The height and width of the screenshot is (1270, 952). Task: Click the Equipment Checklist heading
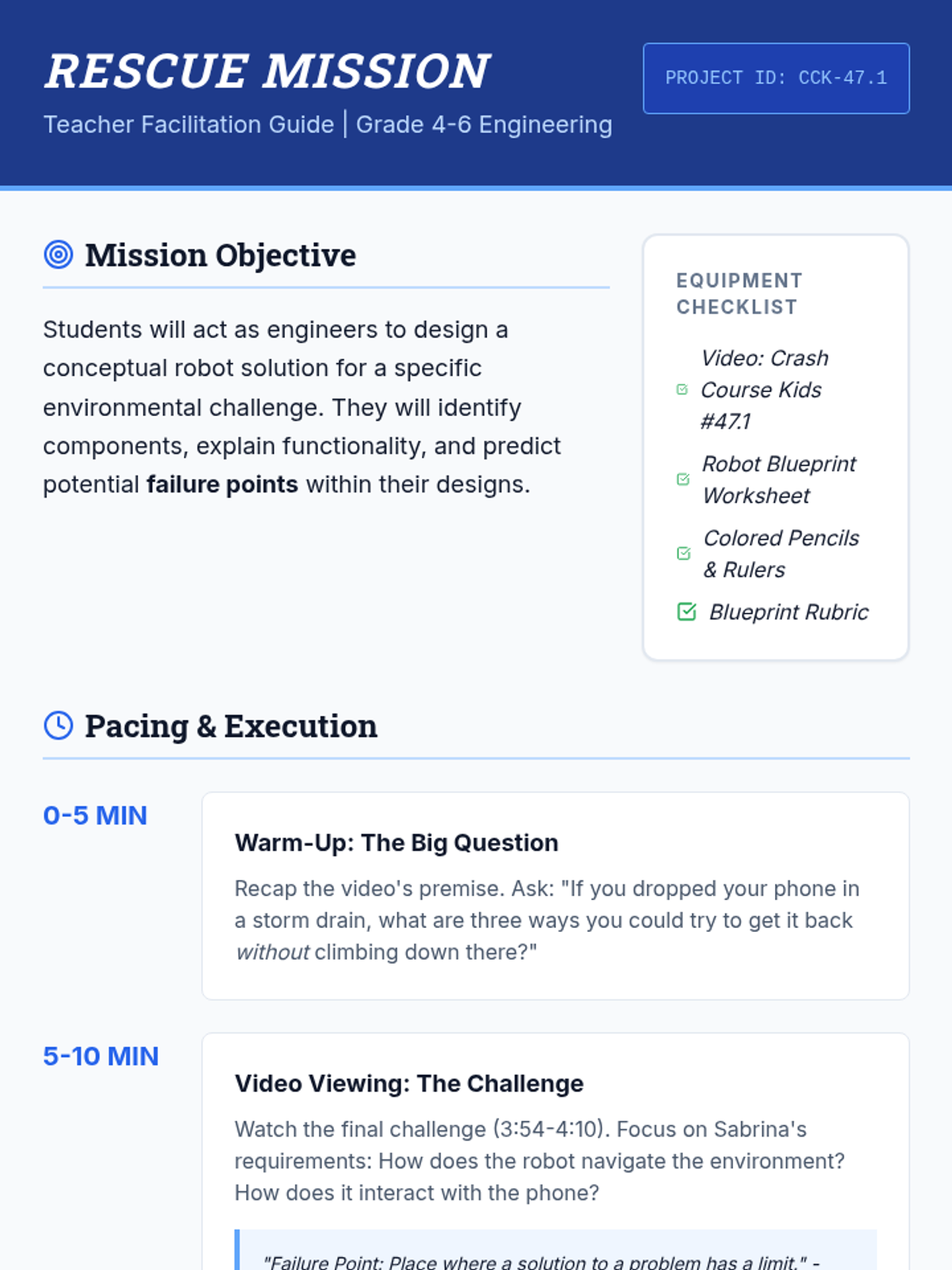click(739, 294)
